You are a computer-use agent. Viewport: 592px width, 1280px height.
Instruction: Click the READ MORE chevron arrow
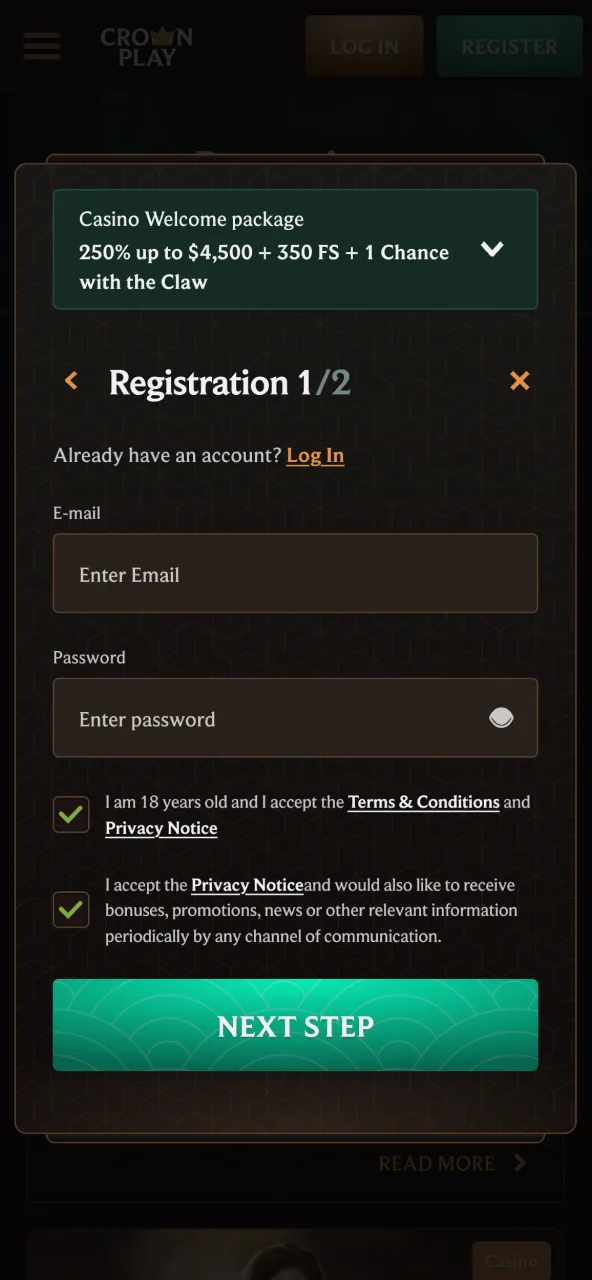coord(517,1163)
